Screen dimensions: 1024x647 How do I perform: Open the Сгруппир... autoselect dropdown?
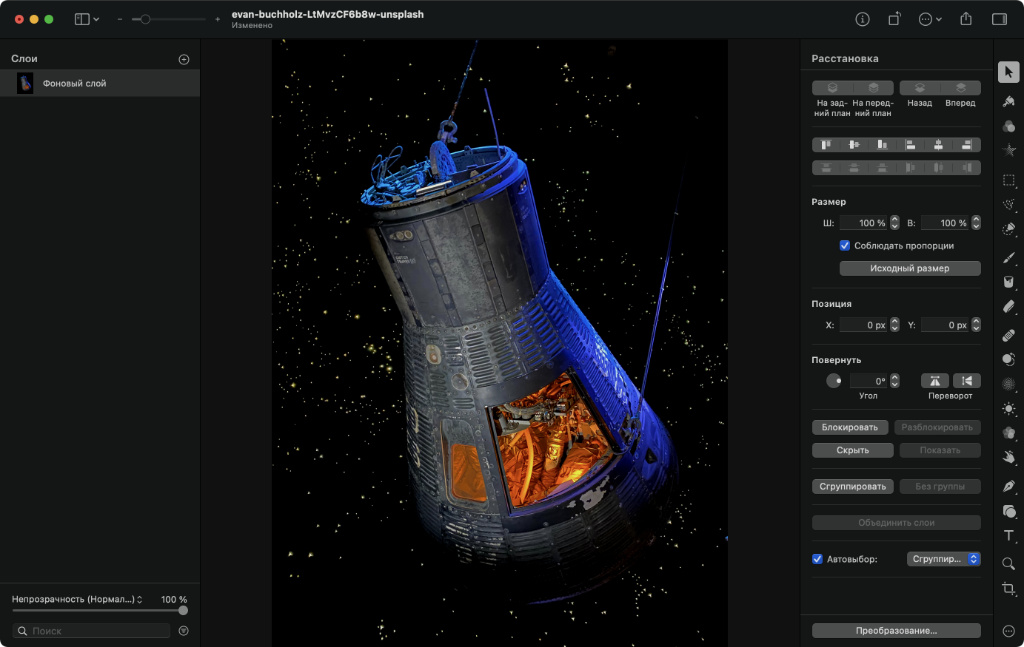(943, 559)
